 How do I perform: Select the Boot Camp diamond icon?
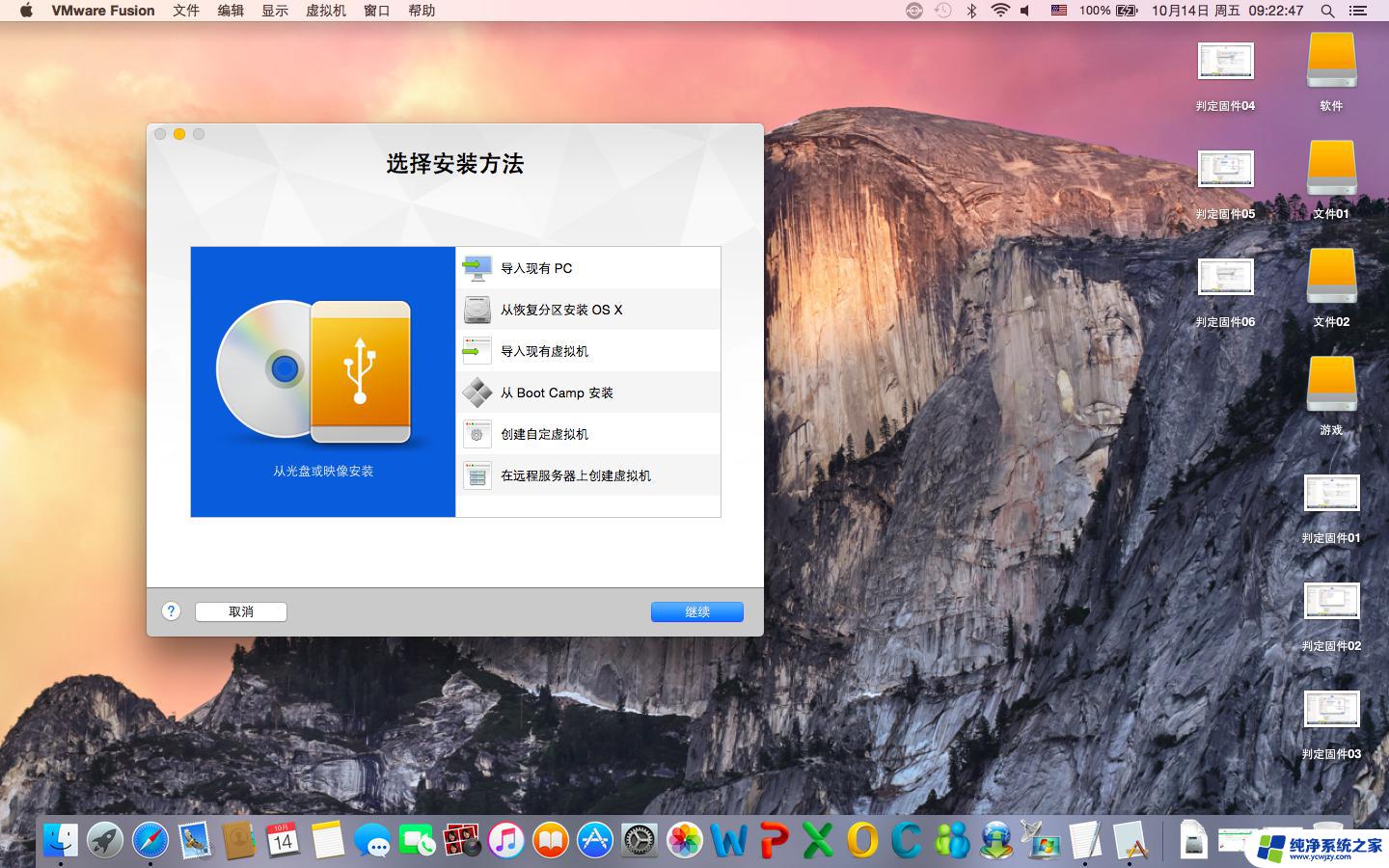[477, 393]
